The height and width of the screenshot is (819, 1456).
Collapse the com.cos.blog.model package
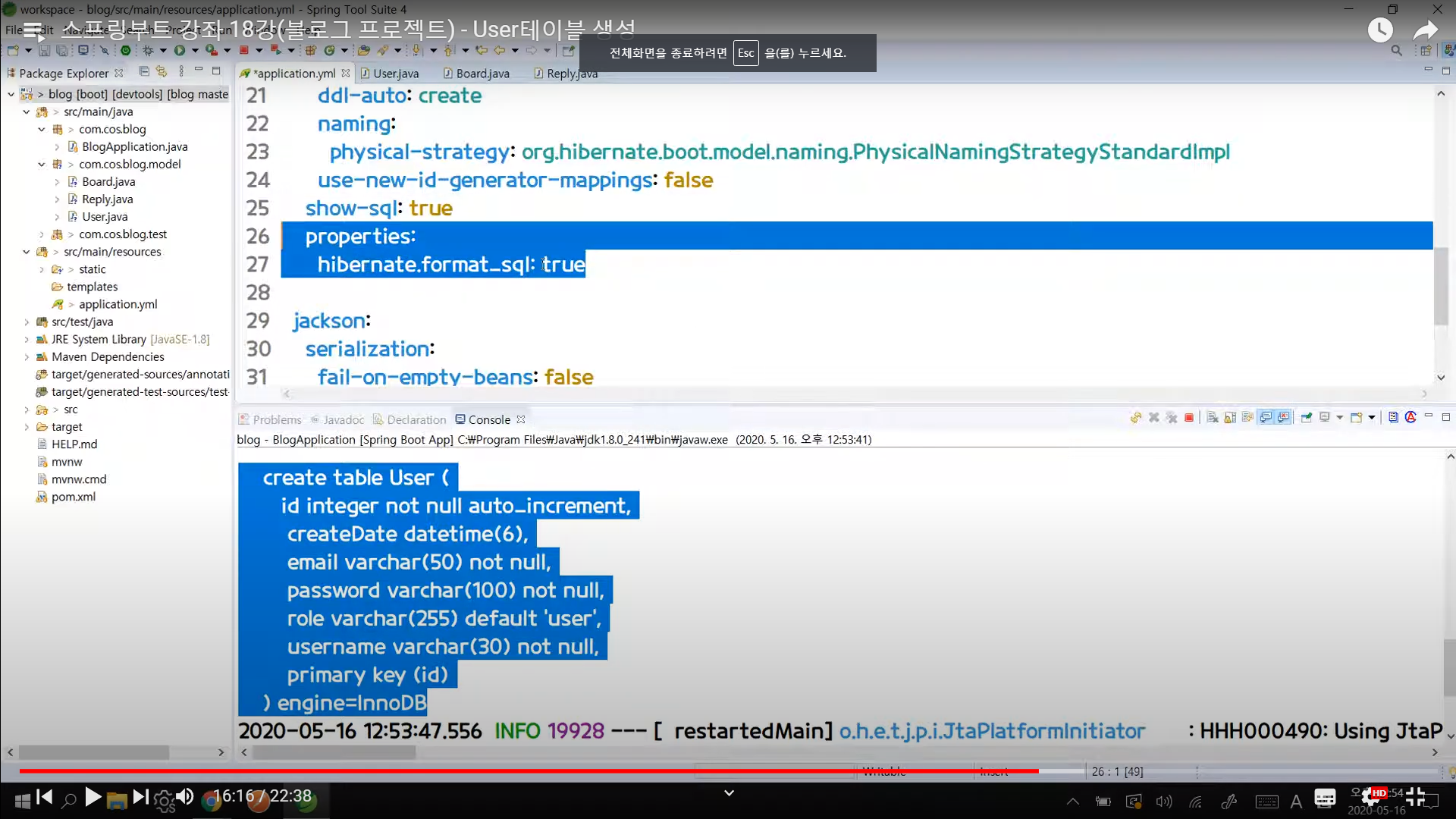[x=42, y=164]
